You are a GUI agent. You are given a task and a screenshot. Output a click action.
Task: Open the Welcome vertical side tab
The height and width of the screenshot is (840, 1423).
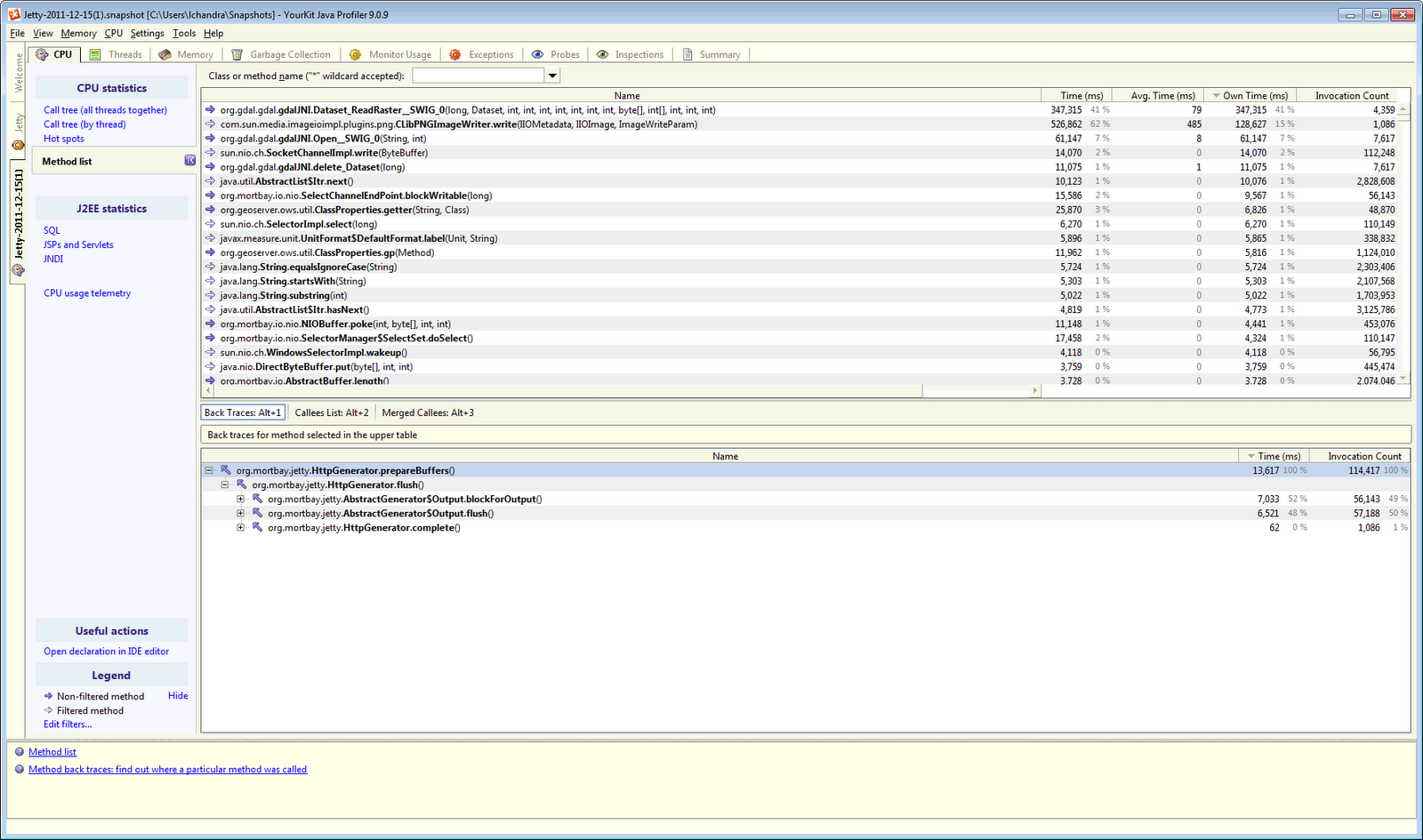[19, 74]
